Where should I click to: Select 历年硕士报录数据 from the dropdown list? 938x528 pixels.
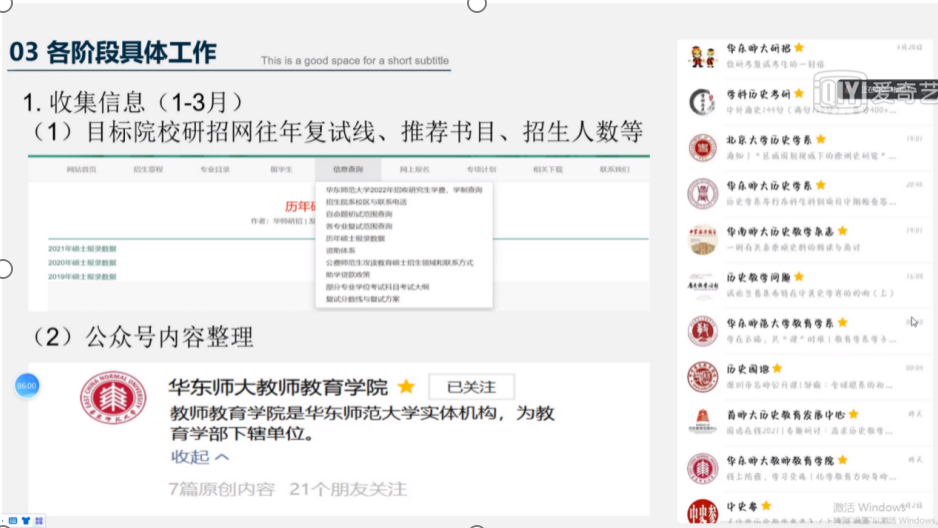[355, 238]
